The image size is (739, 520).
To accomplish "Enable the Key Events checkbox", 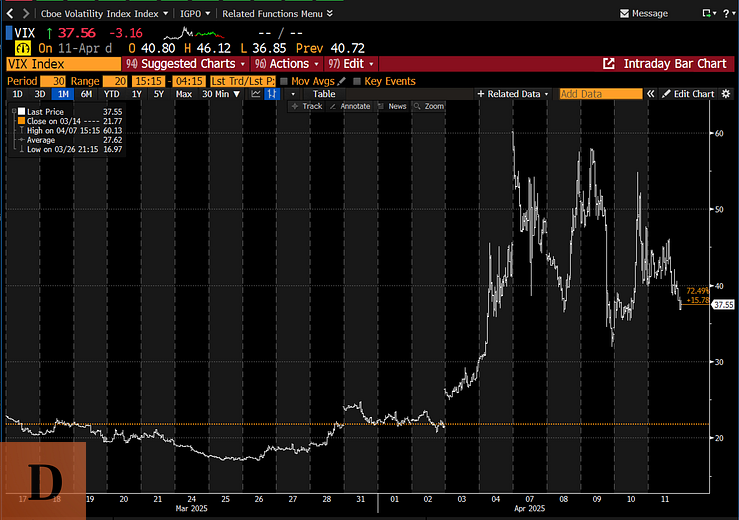I will (x=357, y=81).
